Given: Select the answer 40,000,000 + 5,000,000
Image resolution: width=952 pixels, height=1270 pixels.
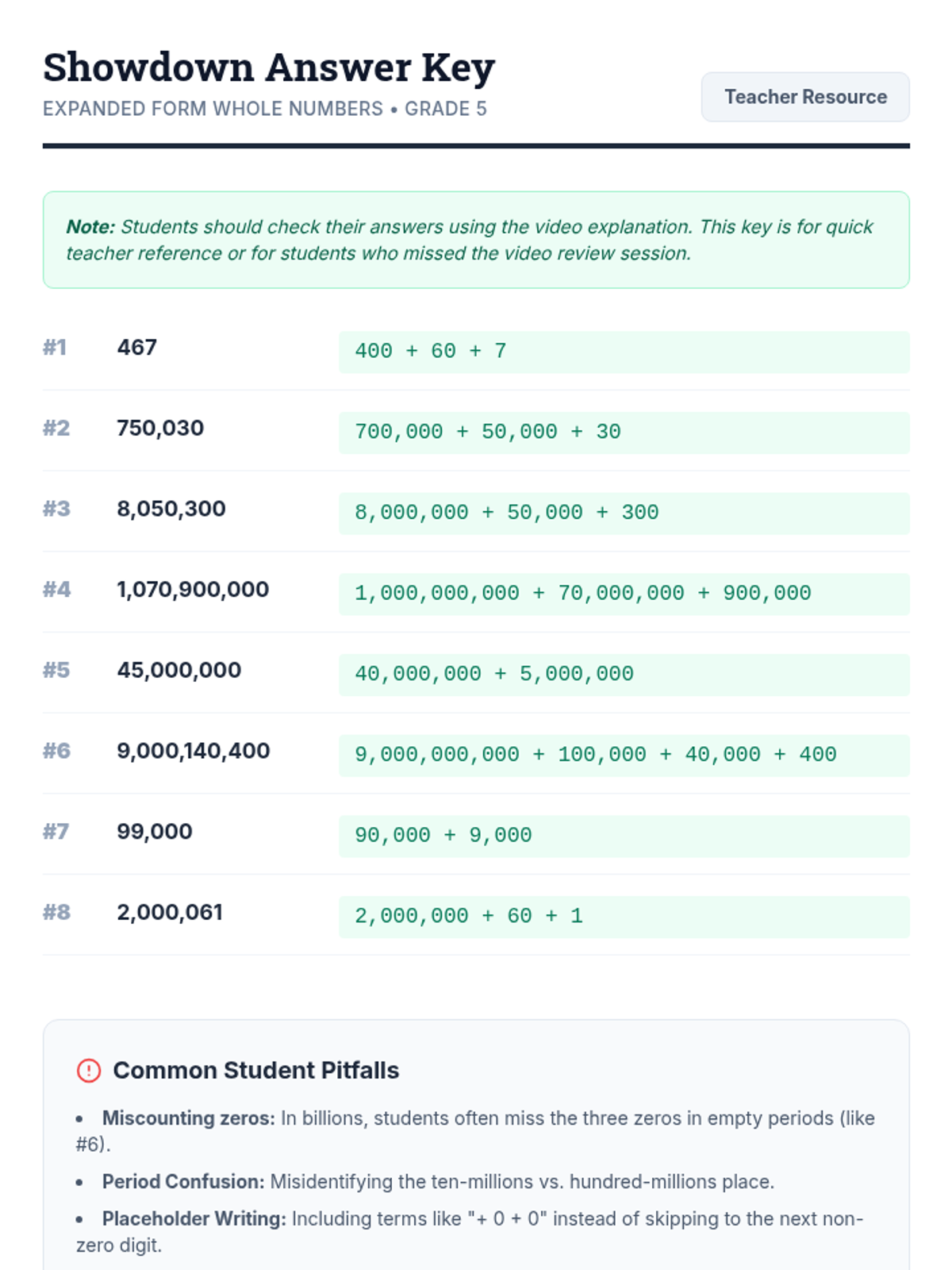Looking at the screenshot, I should [493, 674].
